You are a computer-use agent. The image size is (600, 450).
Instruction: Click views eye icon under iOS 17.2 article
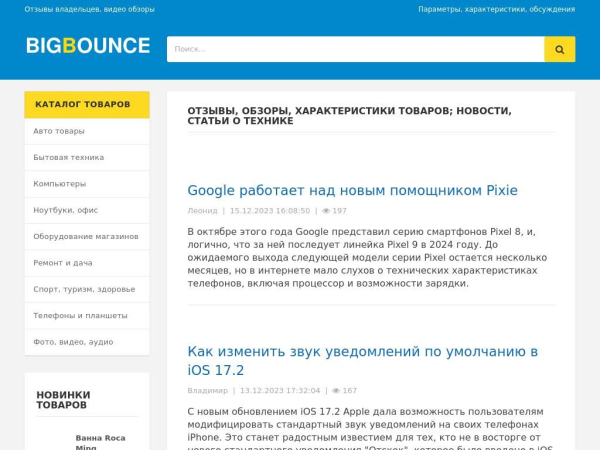(336, 391)
